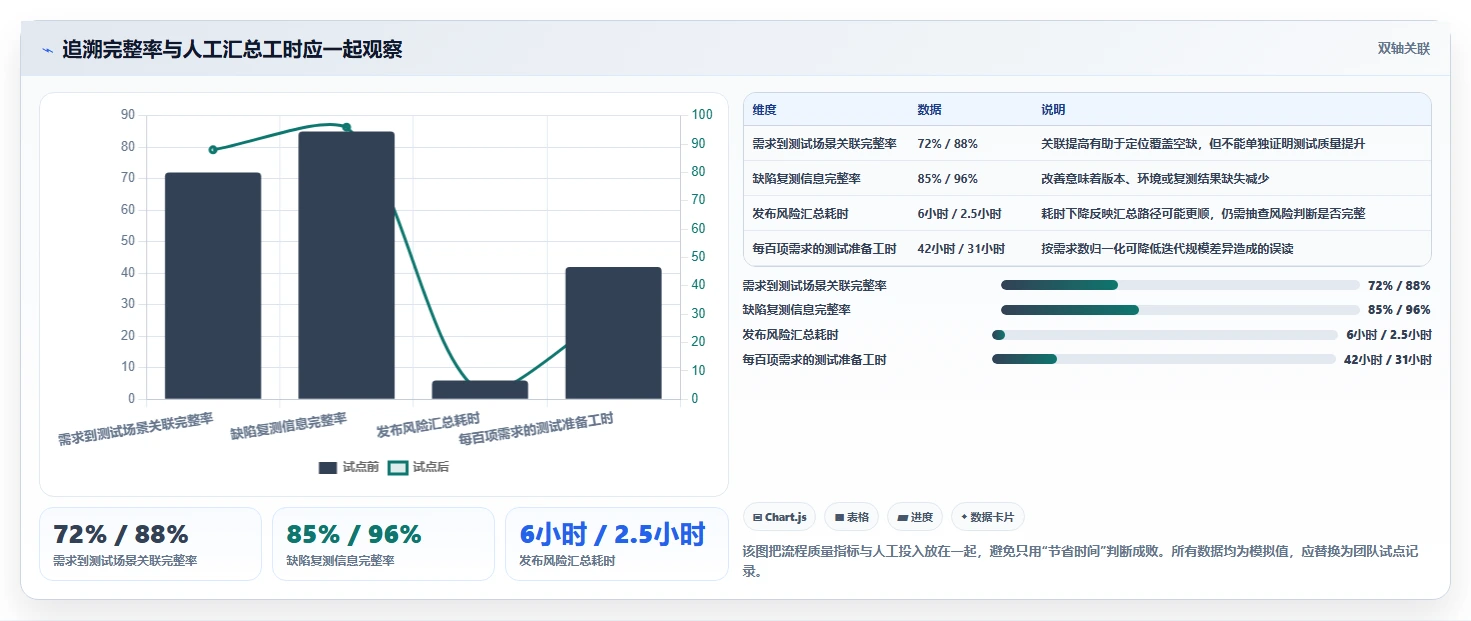Click the line point above 缺陷复测 bar
This screenshot has width=1471, height=621.
[x=347, y=127]
